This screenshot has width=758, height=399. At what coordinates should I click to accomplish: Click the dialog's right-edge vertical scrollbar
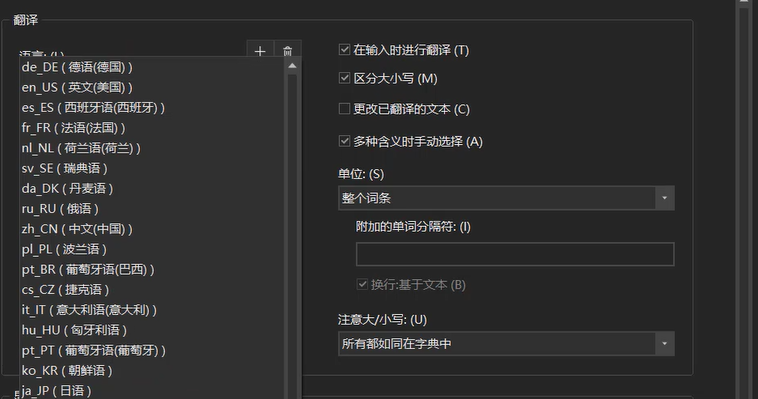(744, 199)
